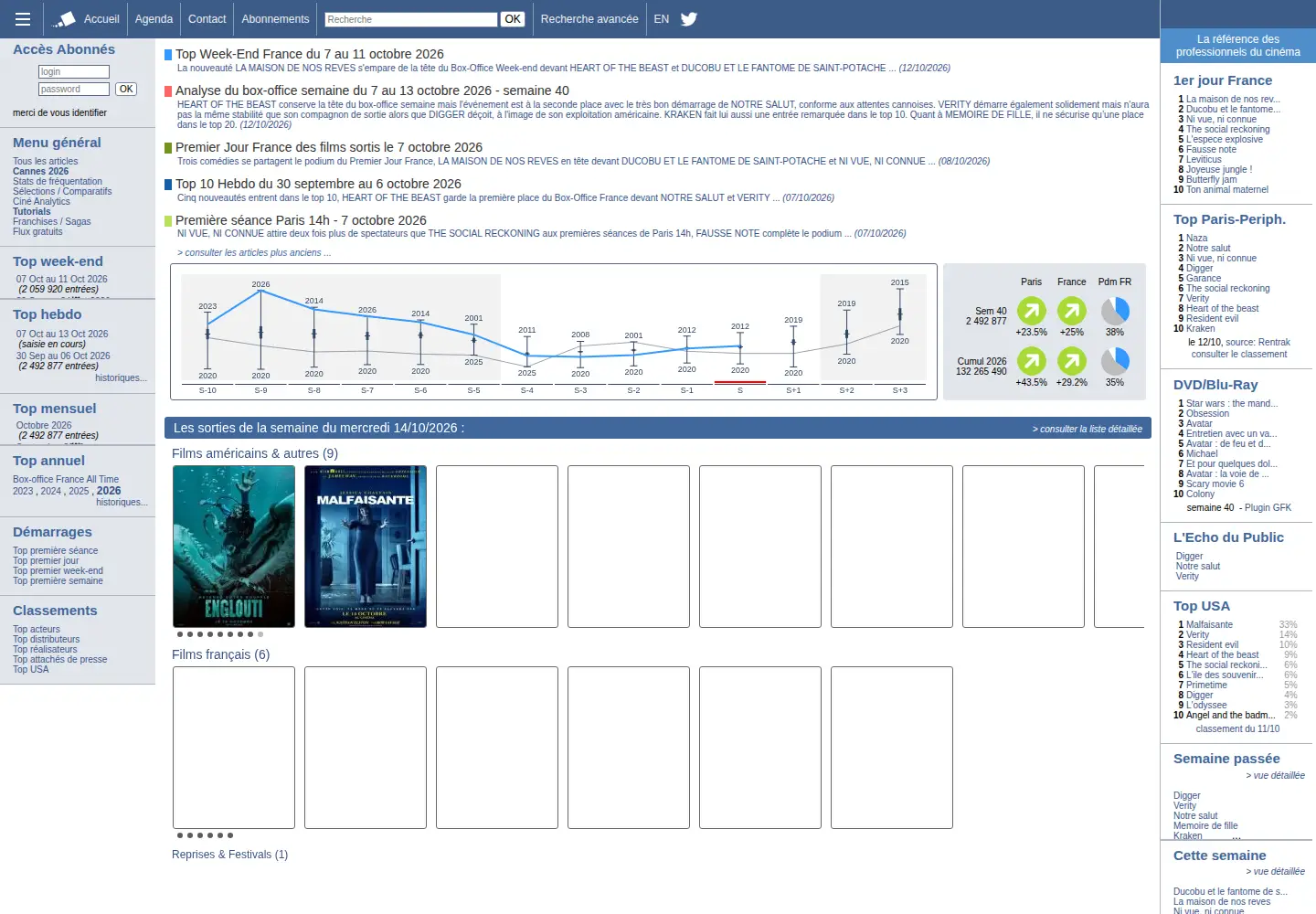Viewport: 1316px width, 914px height.
Task: Click the Paris Sem 40 green arrow icon
Action: [x=1032, y=311]
